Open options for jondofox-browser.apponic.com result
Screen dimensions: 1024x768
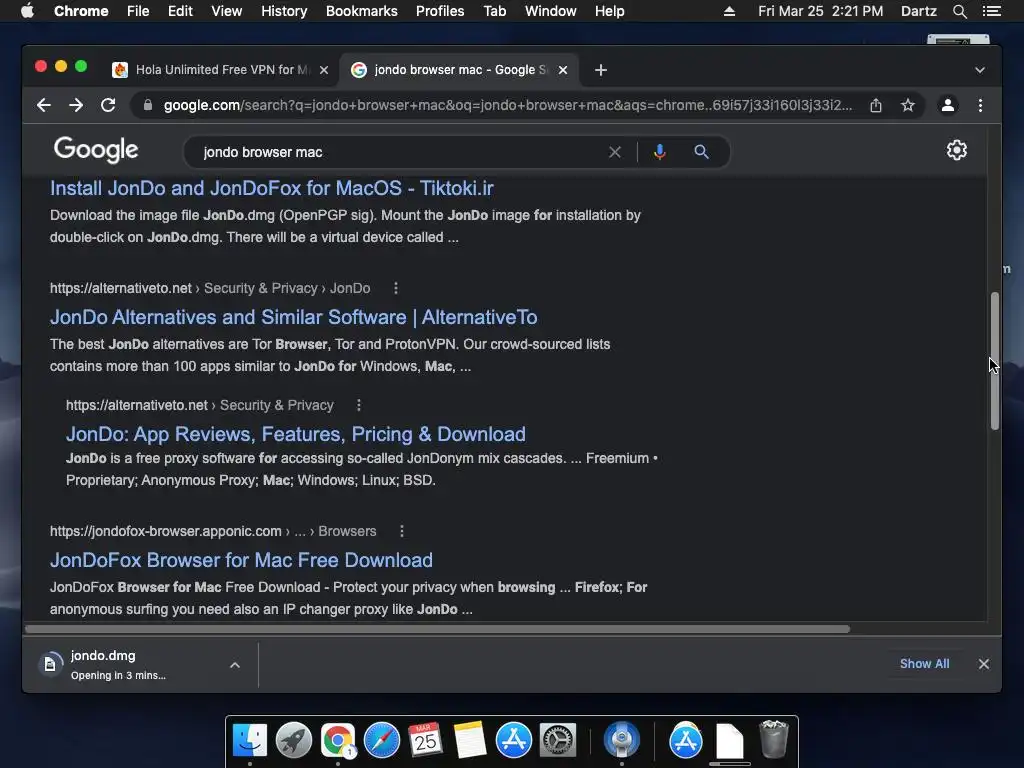[x=402, y=531]
